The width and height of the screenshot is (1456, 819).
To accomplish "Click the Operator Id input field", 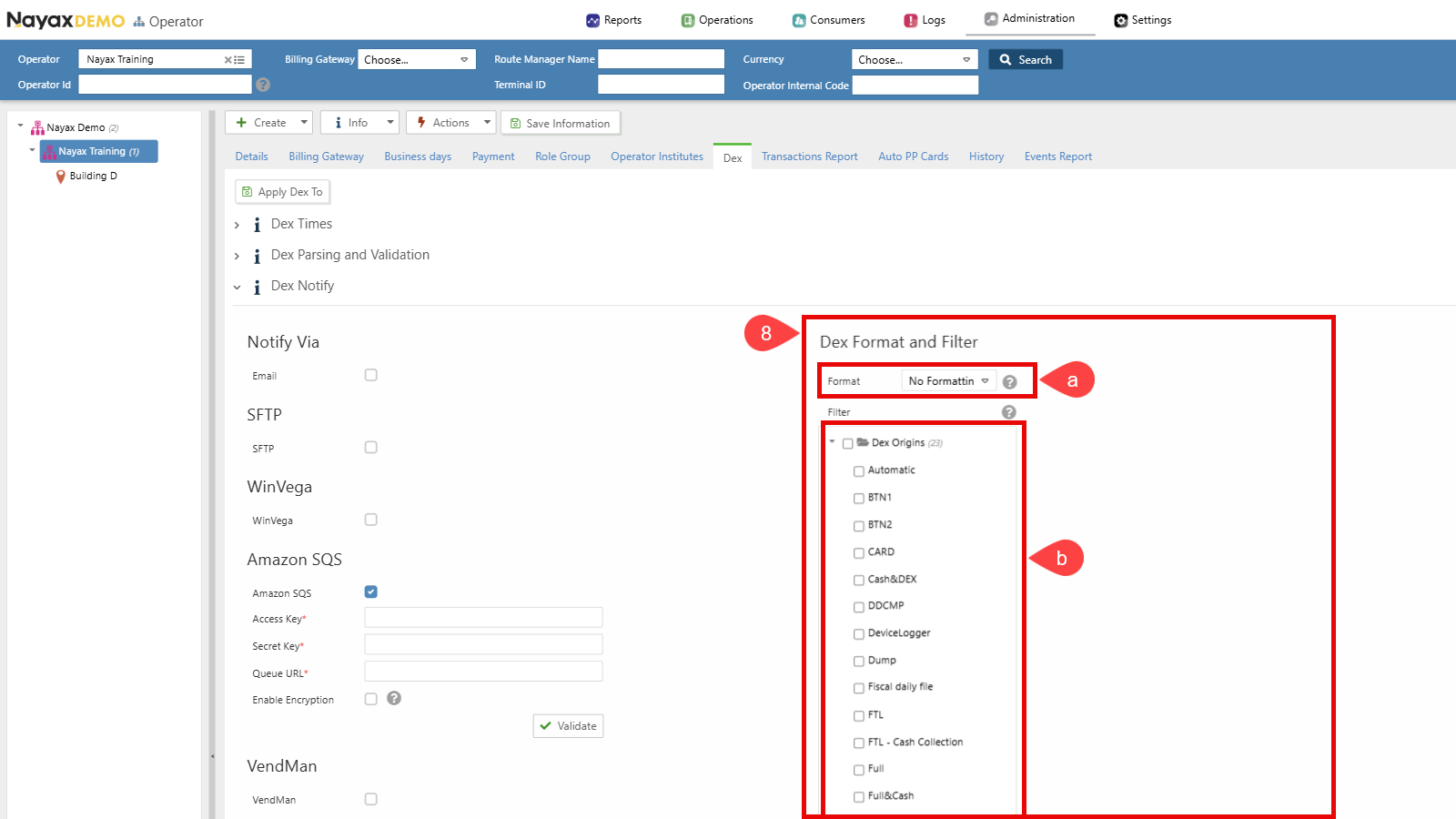I will (x=165, y=85).
